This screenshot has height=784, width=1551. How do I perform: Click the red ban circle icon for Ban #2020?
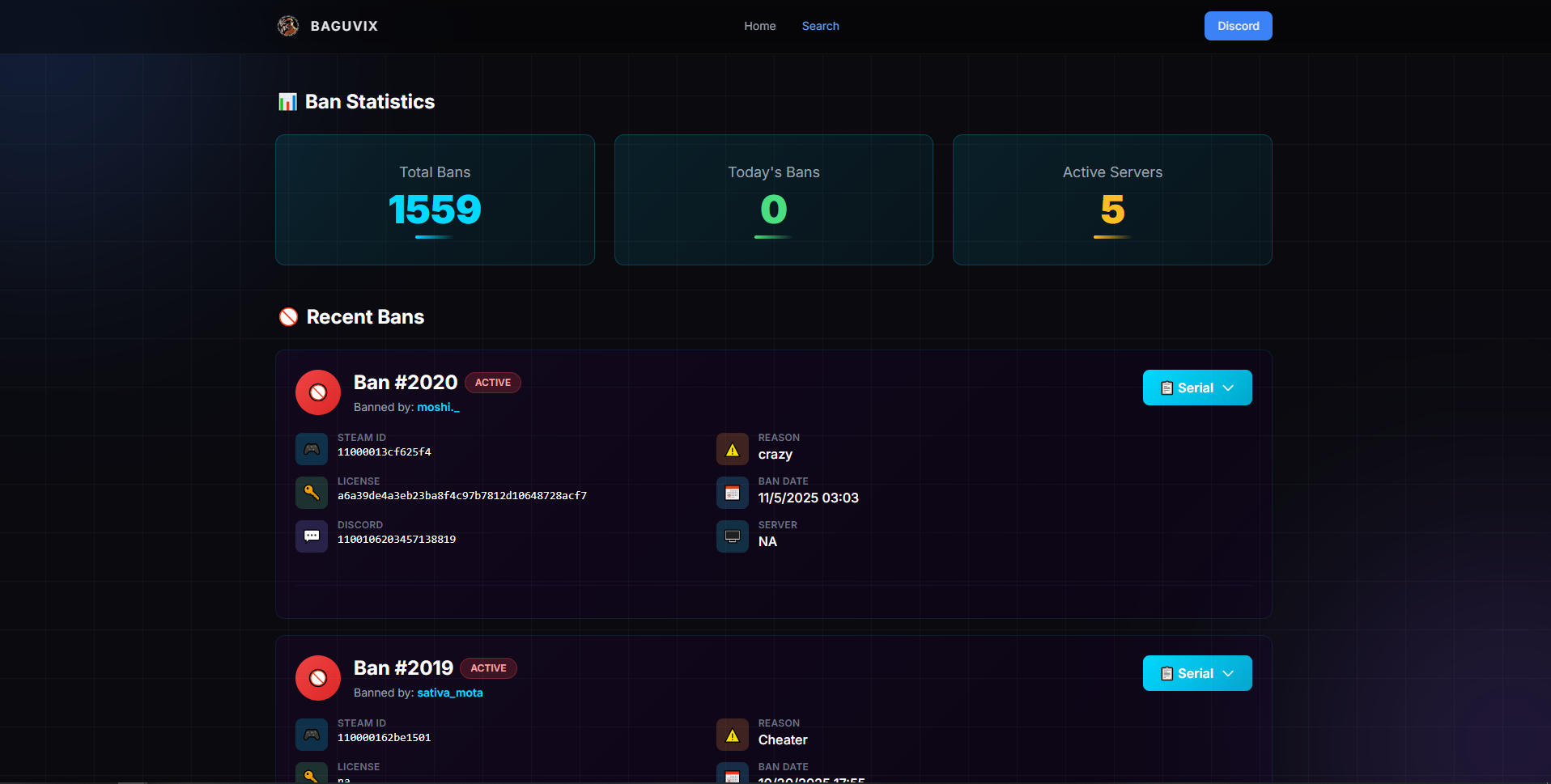click(318, 392)
